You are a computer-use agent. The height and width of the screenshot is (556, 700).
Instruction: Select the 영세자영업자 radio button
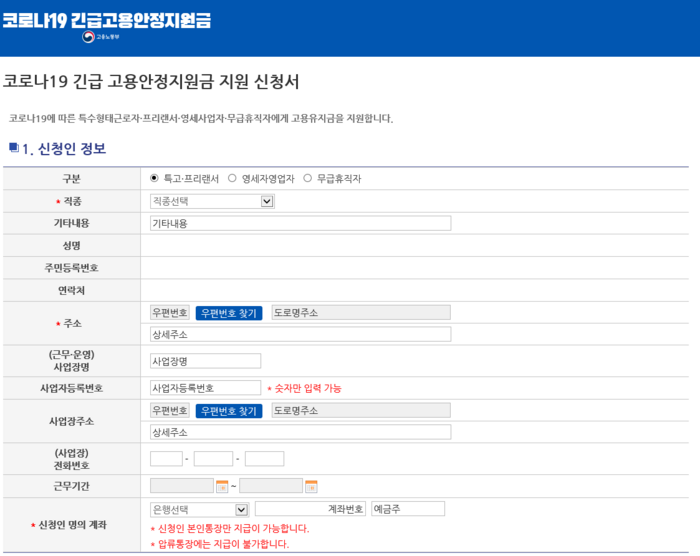pos(232,178)
